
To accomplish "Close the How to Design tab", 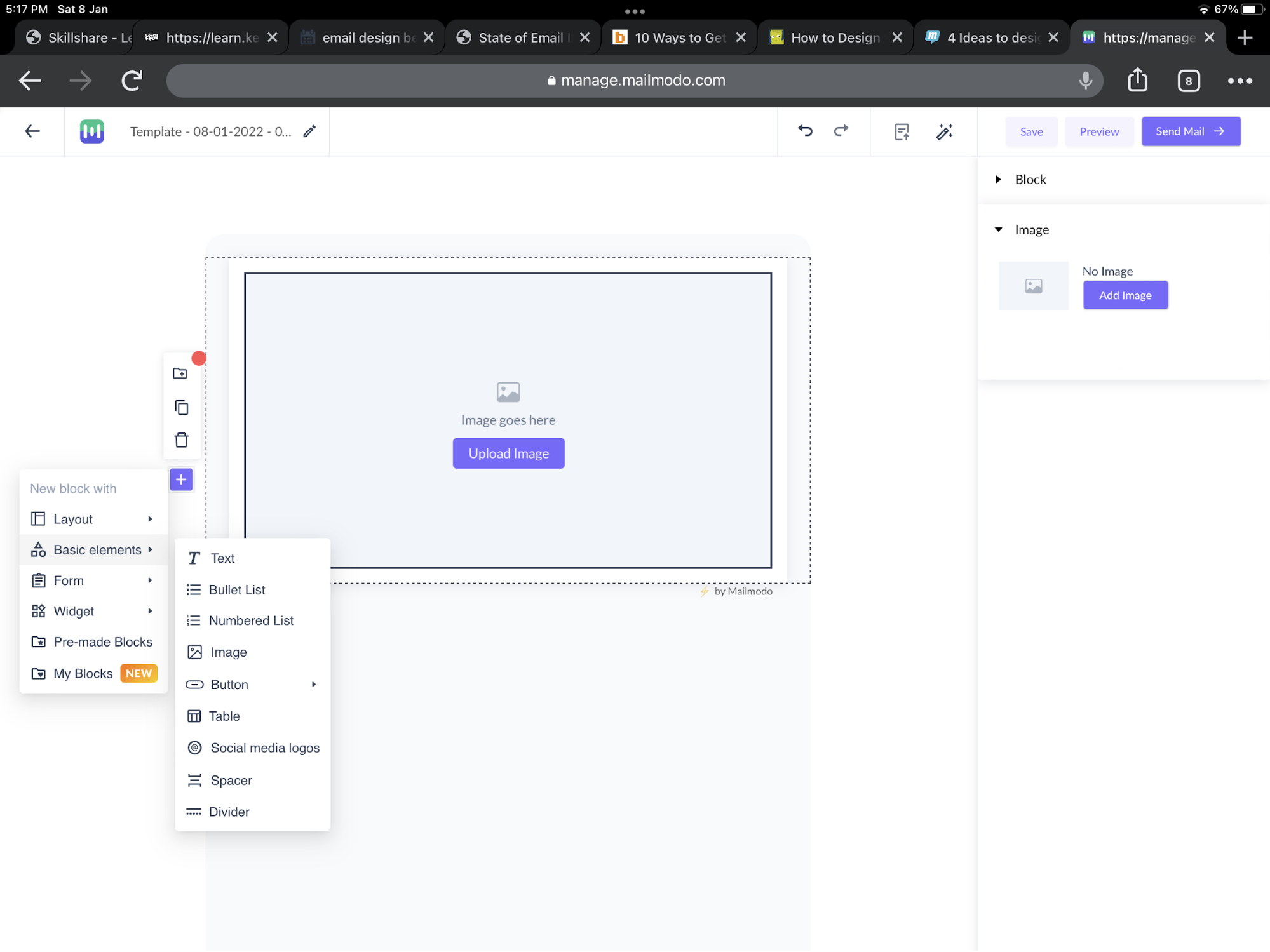I will pos(897,37).
